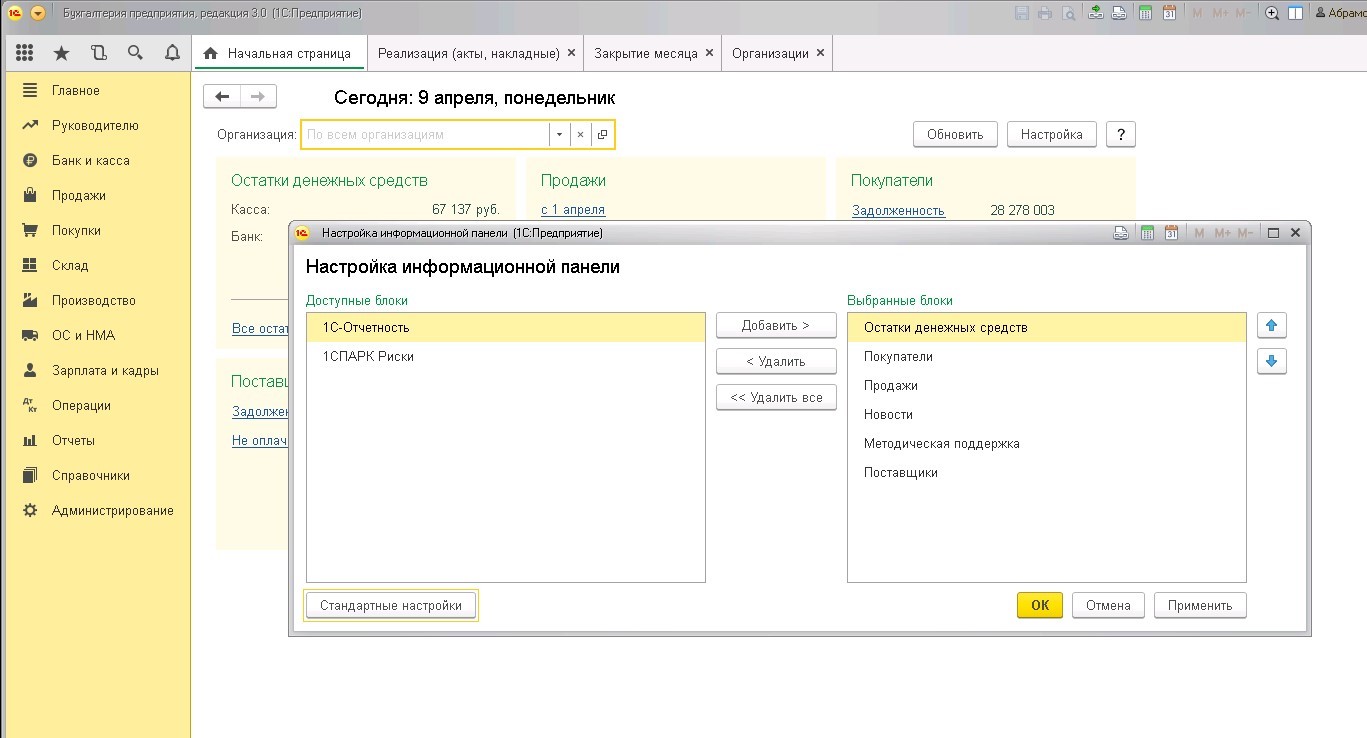
Task: Move selected block up with arrow
Action: pyautogui.click(x=1272, y=326)
